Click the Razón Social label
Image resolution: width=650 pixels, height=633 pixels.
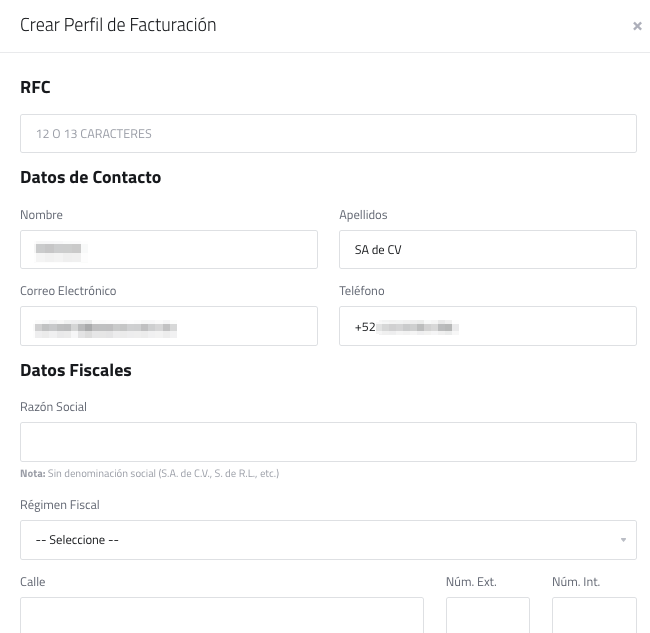pos(53,407)
